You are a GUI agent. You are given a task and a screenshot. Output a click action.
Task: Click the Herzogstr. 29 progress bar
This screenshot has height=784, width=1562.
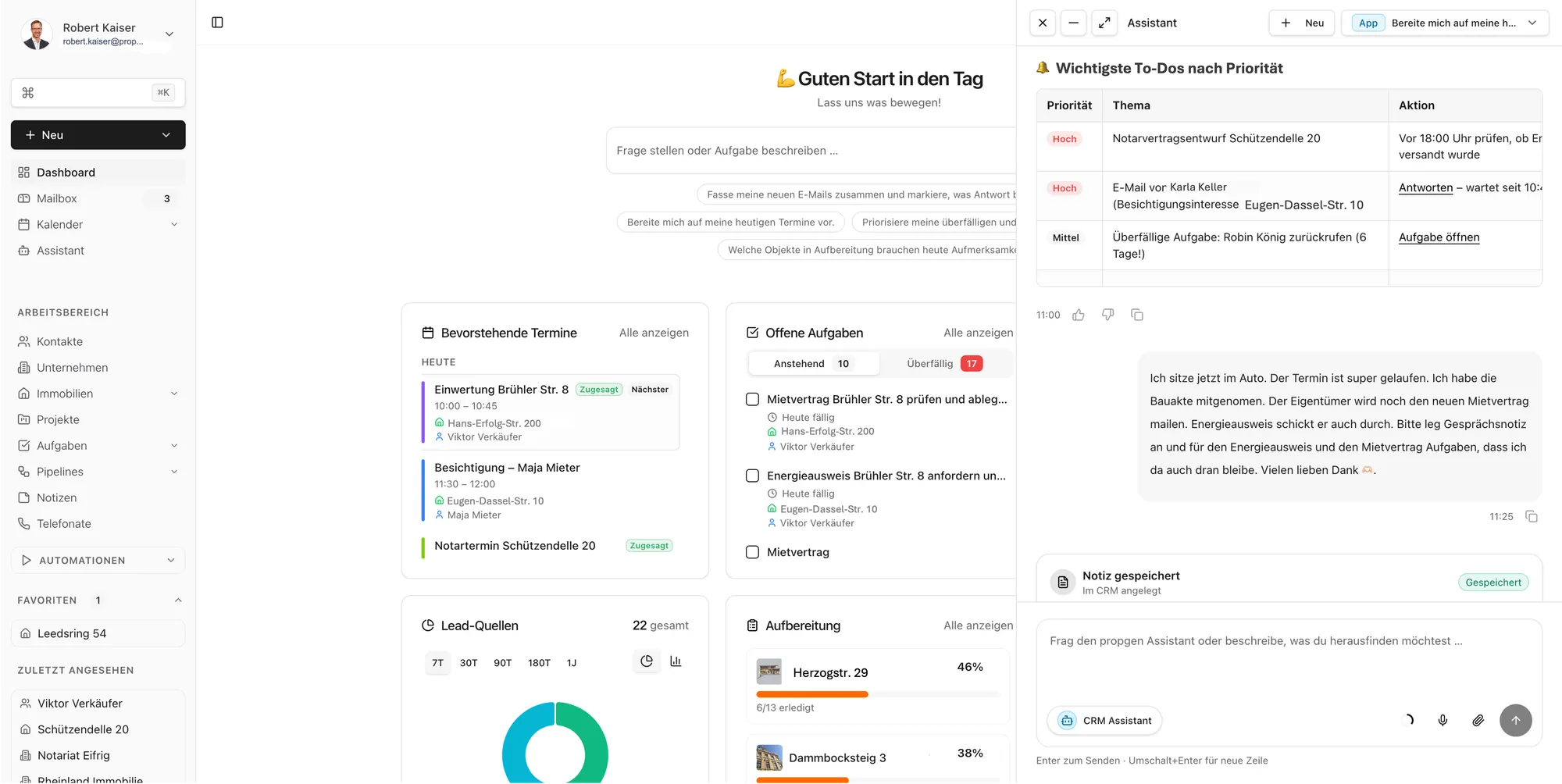click(878, 694)
